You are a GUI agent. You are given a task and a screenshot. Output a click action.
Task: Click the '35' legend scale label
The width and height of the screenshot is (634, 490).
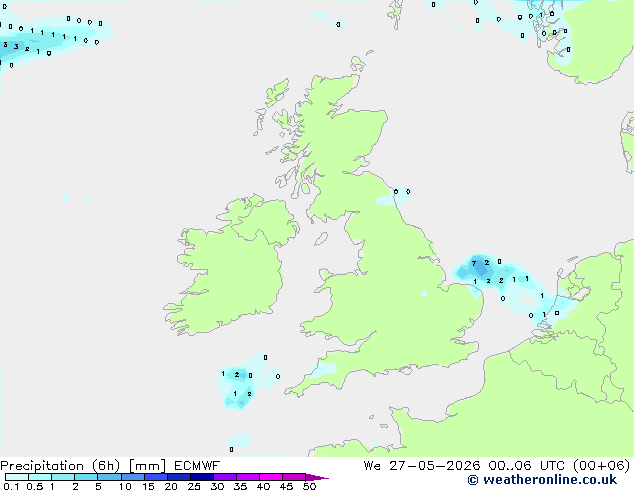[240, 486]
